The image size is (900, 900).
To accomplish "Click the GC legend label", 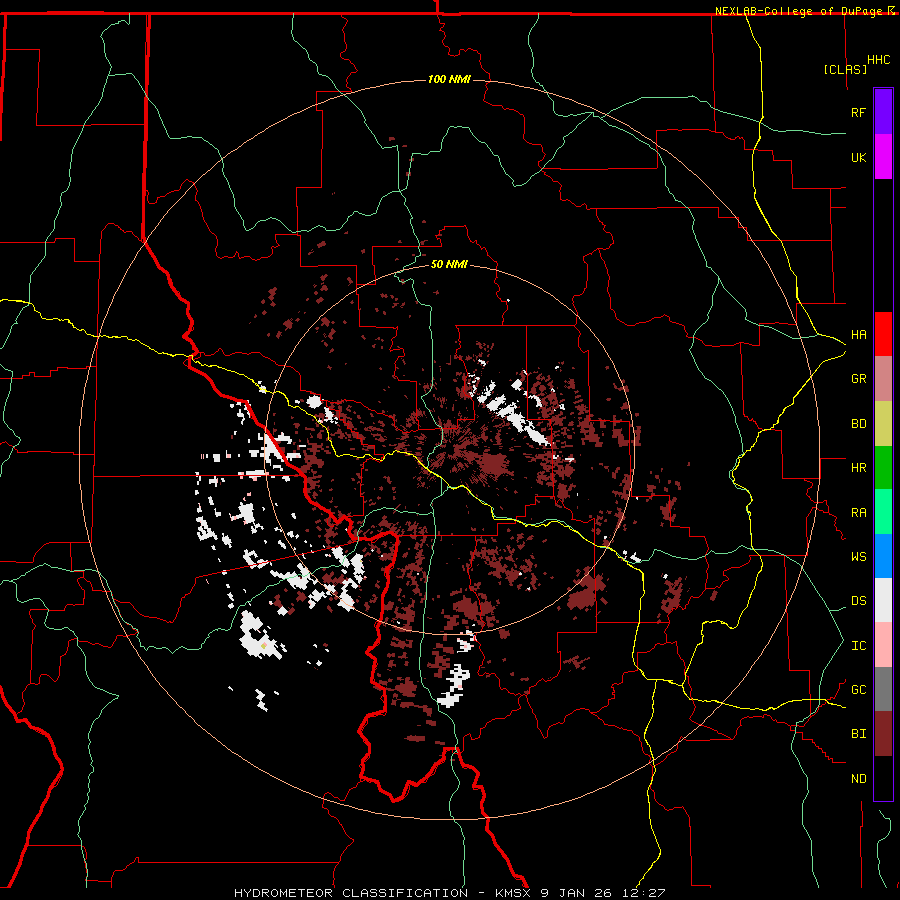I will click(858, 690).
